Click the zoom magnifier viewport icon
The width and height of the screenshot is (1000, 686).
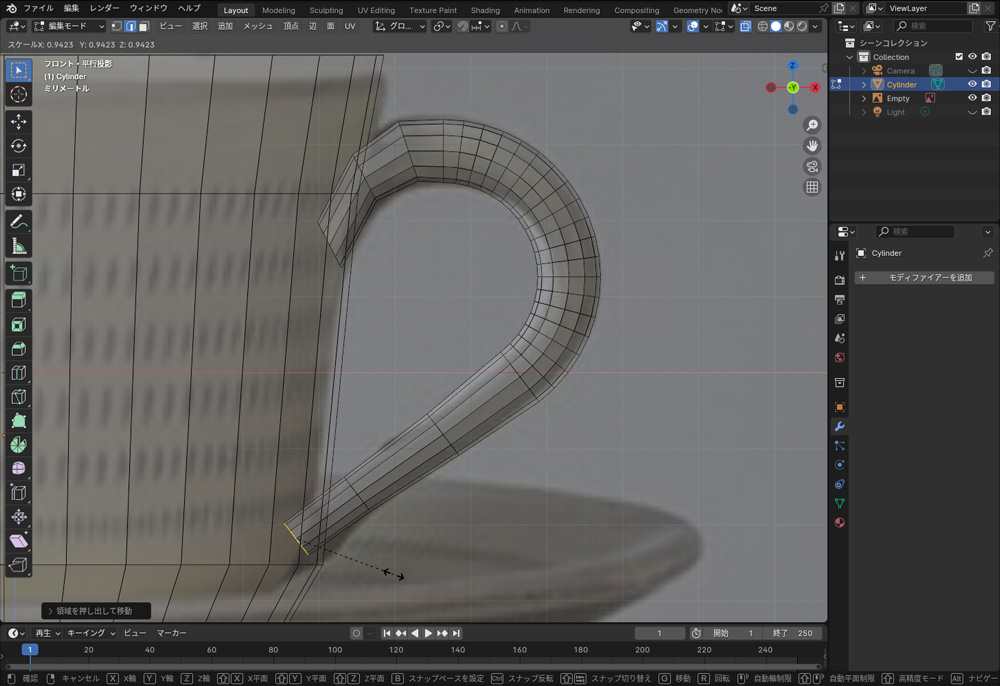(812, 125)
